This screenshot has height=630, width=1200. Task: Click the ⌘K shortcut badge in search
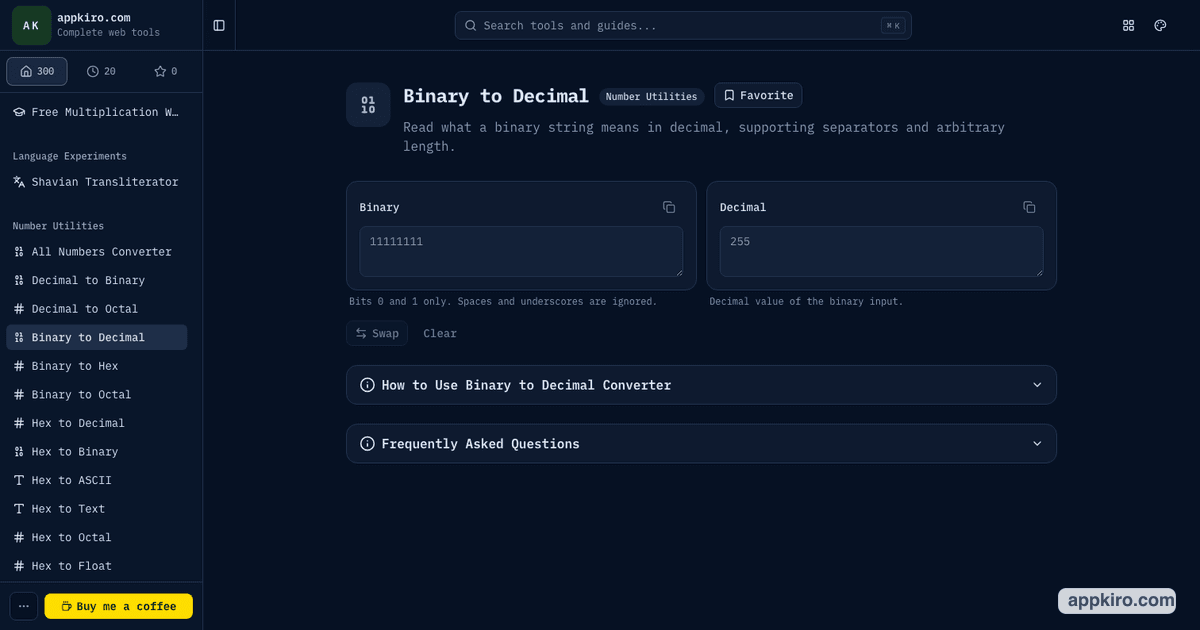pos(893,25)
